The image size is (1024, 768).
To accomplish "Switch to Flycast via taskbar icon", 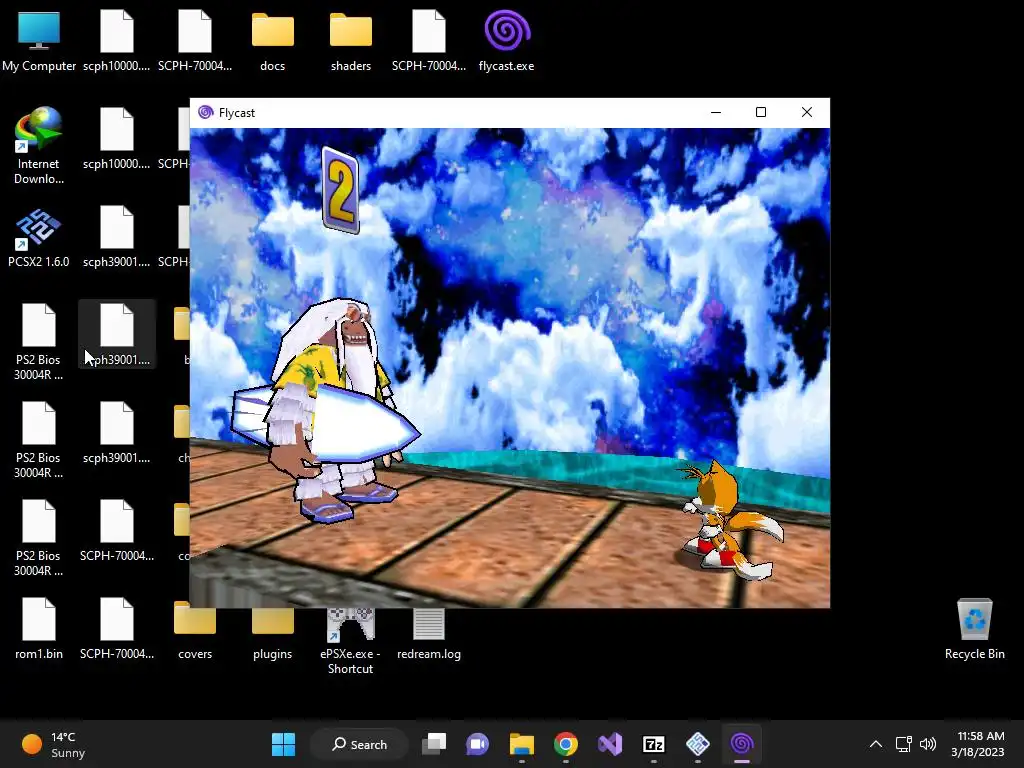I will (x=742, y=744).
